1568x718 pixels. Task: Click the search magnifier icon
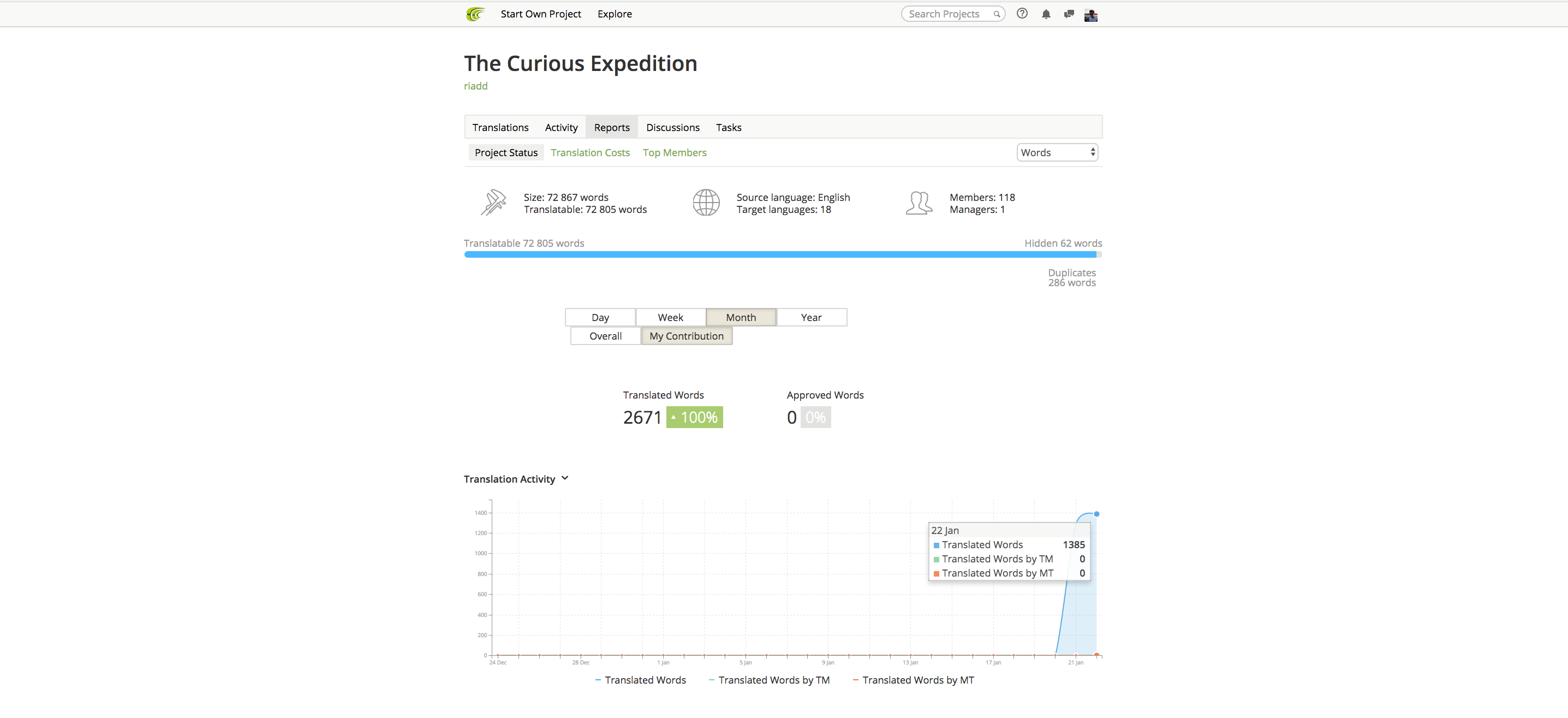pyautogui.click(x=997, y=14)
